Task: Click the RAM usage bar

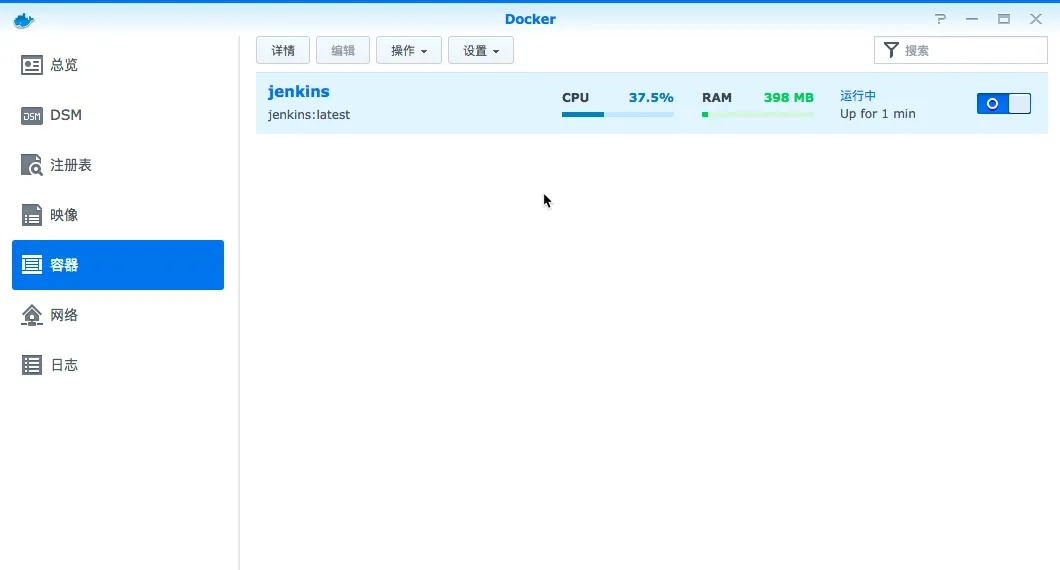Action: click(757, 114)
